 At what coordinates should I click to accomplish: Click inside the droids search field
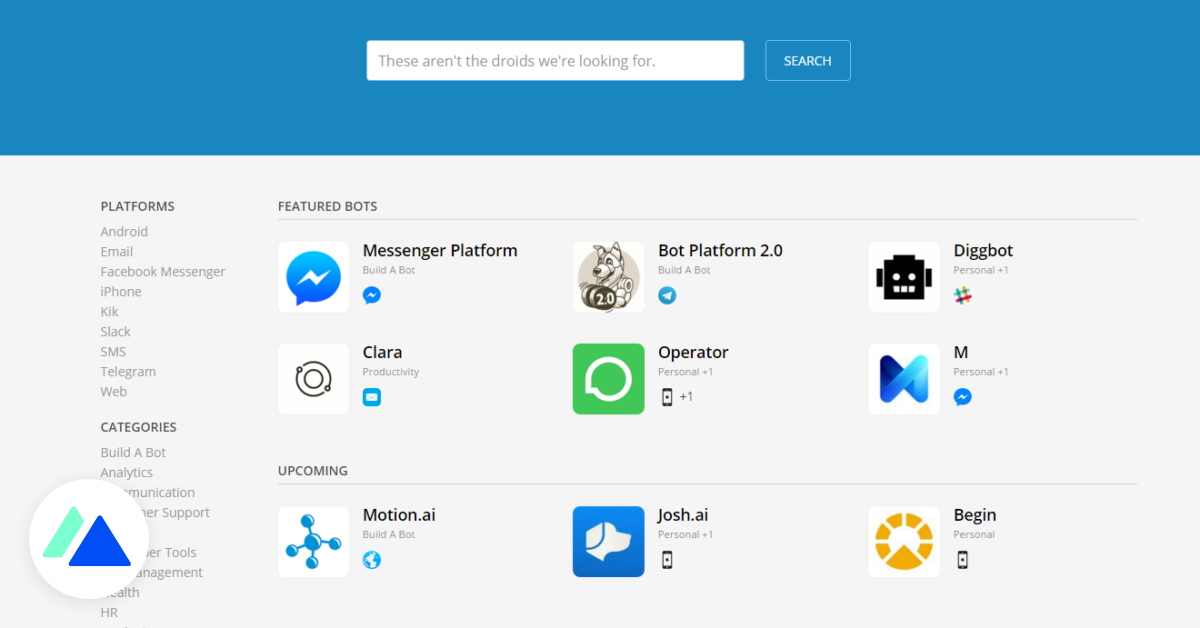point(555,60)
